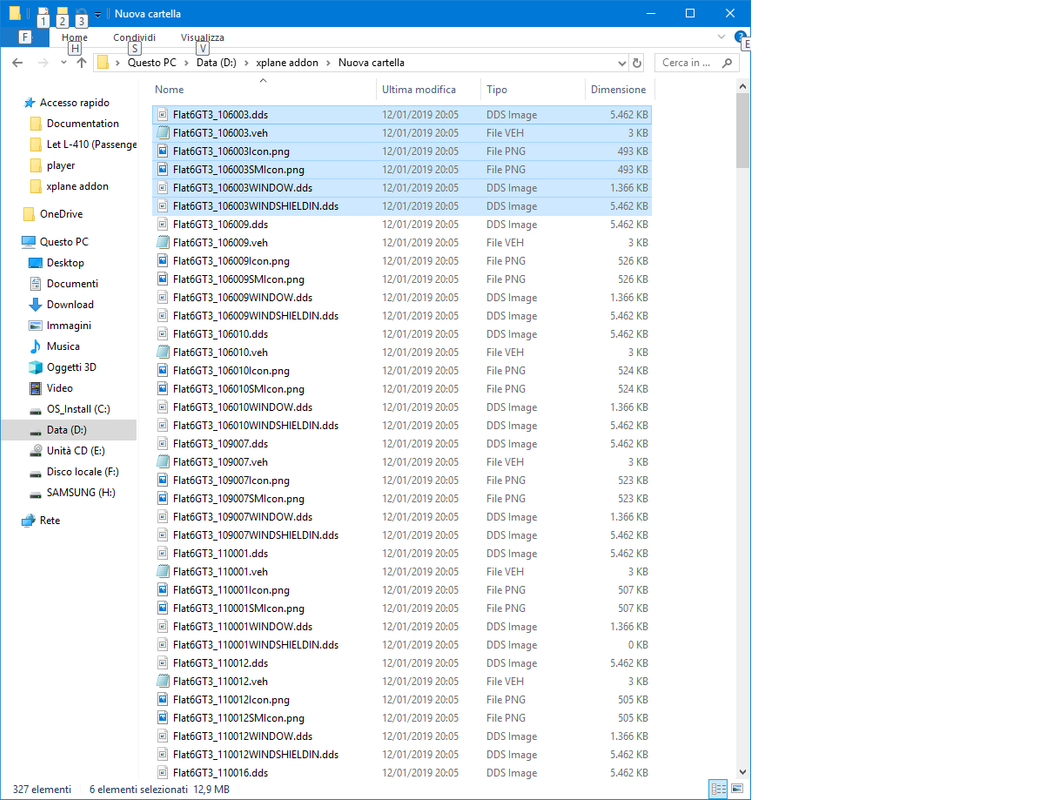Refresh the current folder view

pyautogui.click(x=637, y=62)
